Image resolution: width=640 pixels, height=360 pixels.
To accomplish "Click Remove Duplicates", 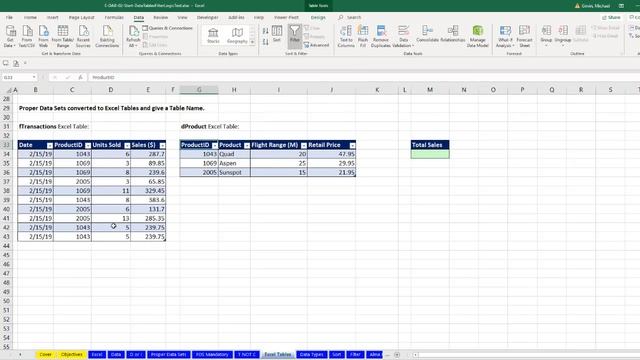I will [x=381, y=36].
